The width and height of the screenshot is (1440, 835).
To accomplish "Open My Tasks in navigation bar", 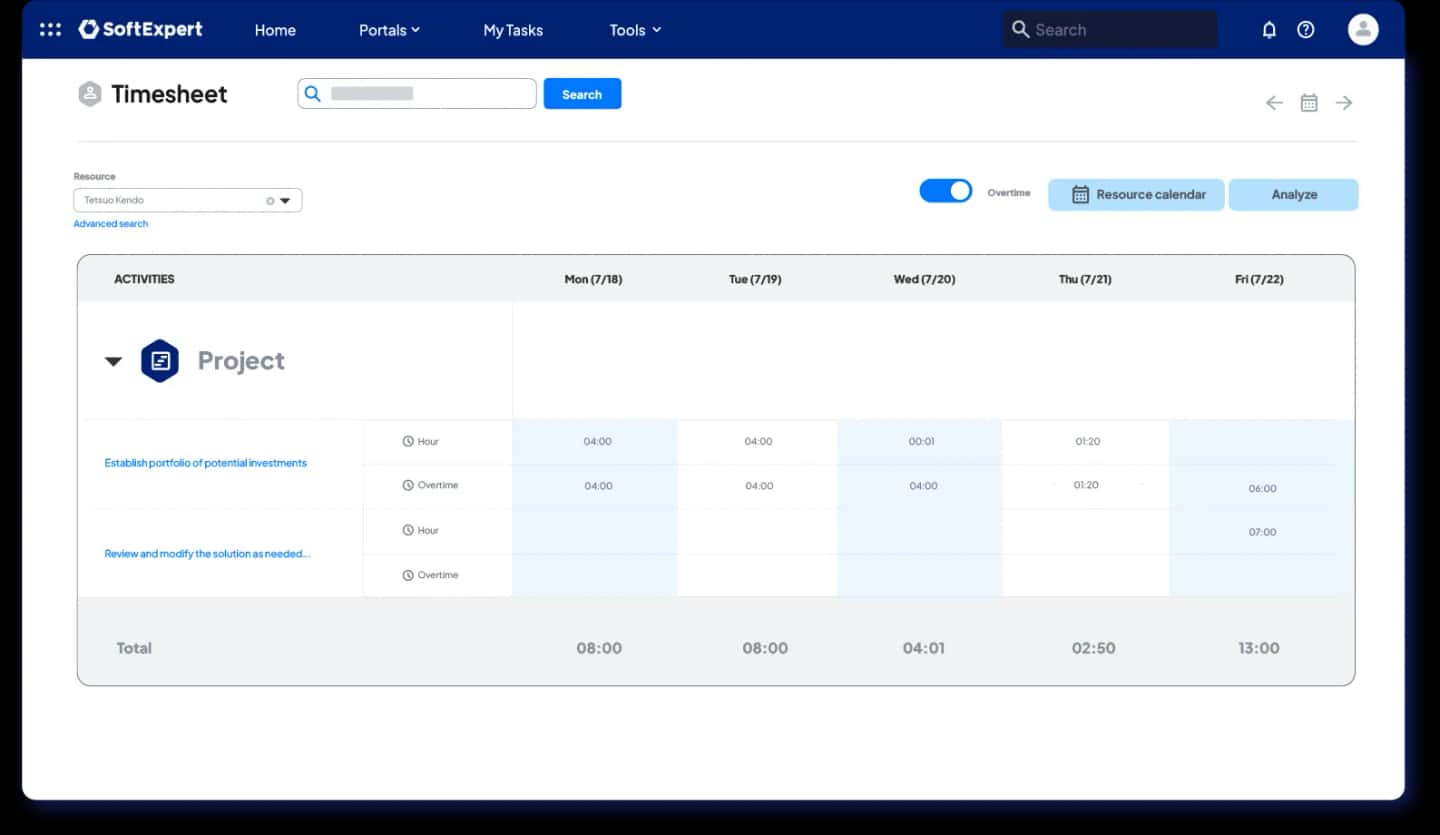I will pyautogui.click(x=513, y=30).
